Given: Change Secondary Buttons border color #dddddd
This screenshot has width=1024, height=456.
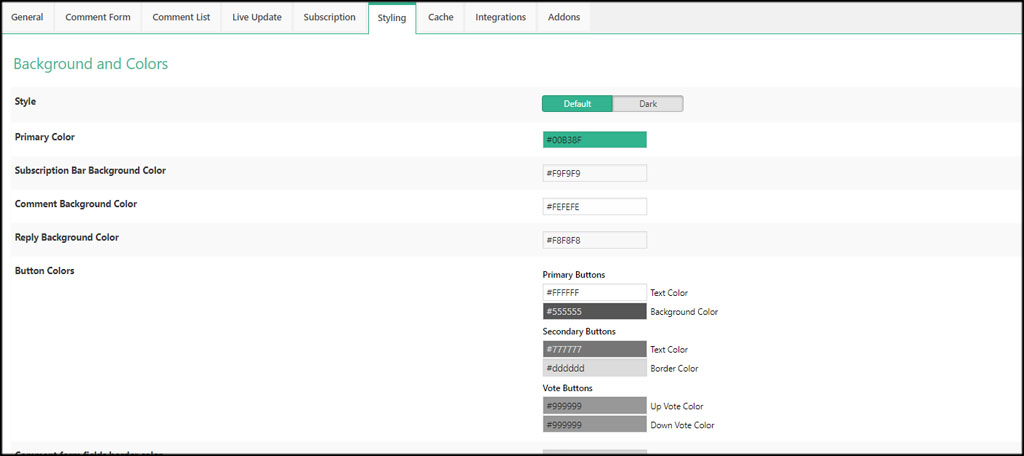Looking at the screenshot, I should point(594,368).
